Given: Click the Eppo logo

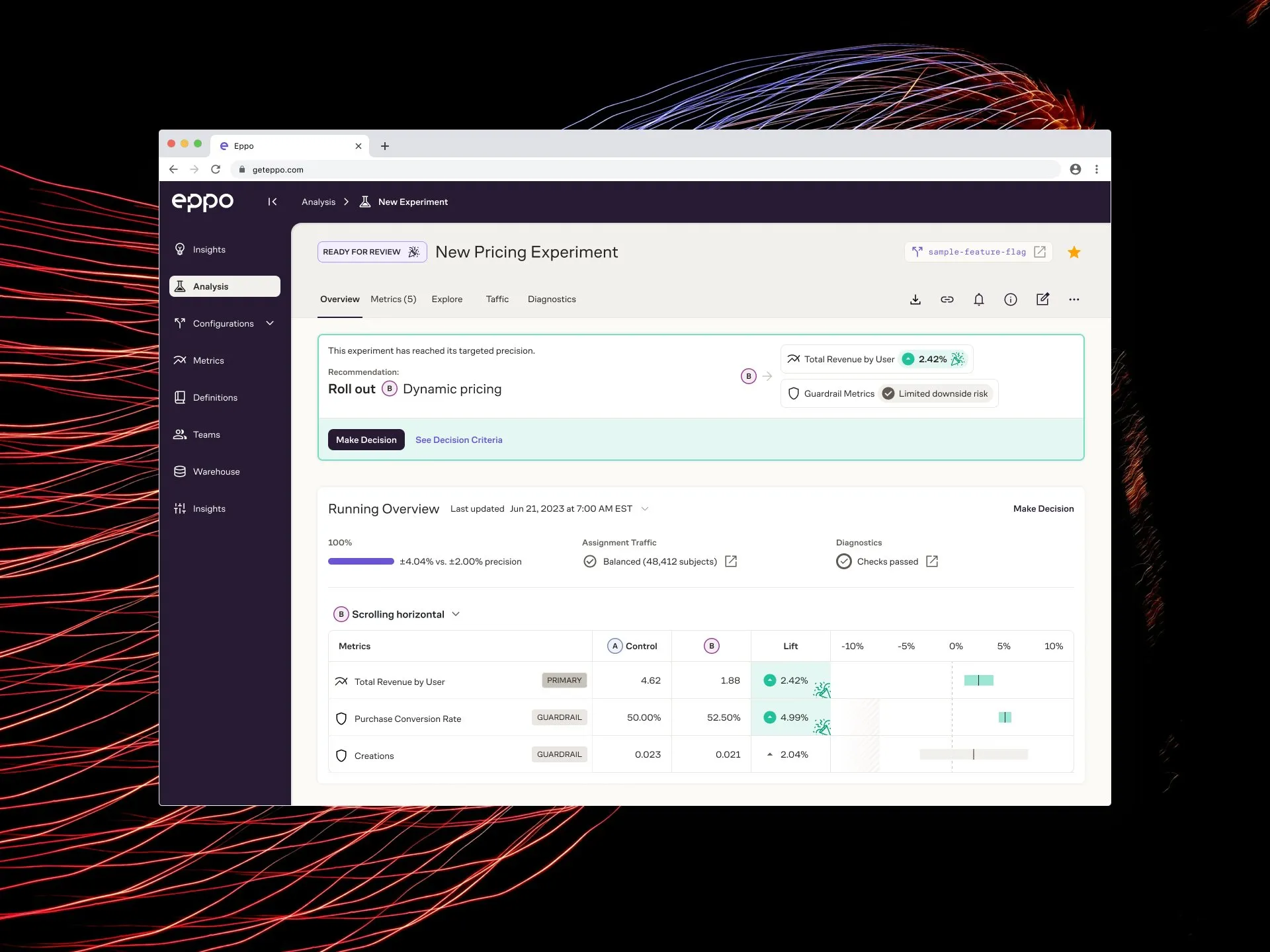Looking at the screenshot, I should (202, 202).
